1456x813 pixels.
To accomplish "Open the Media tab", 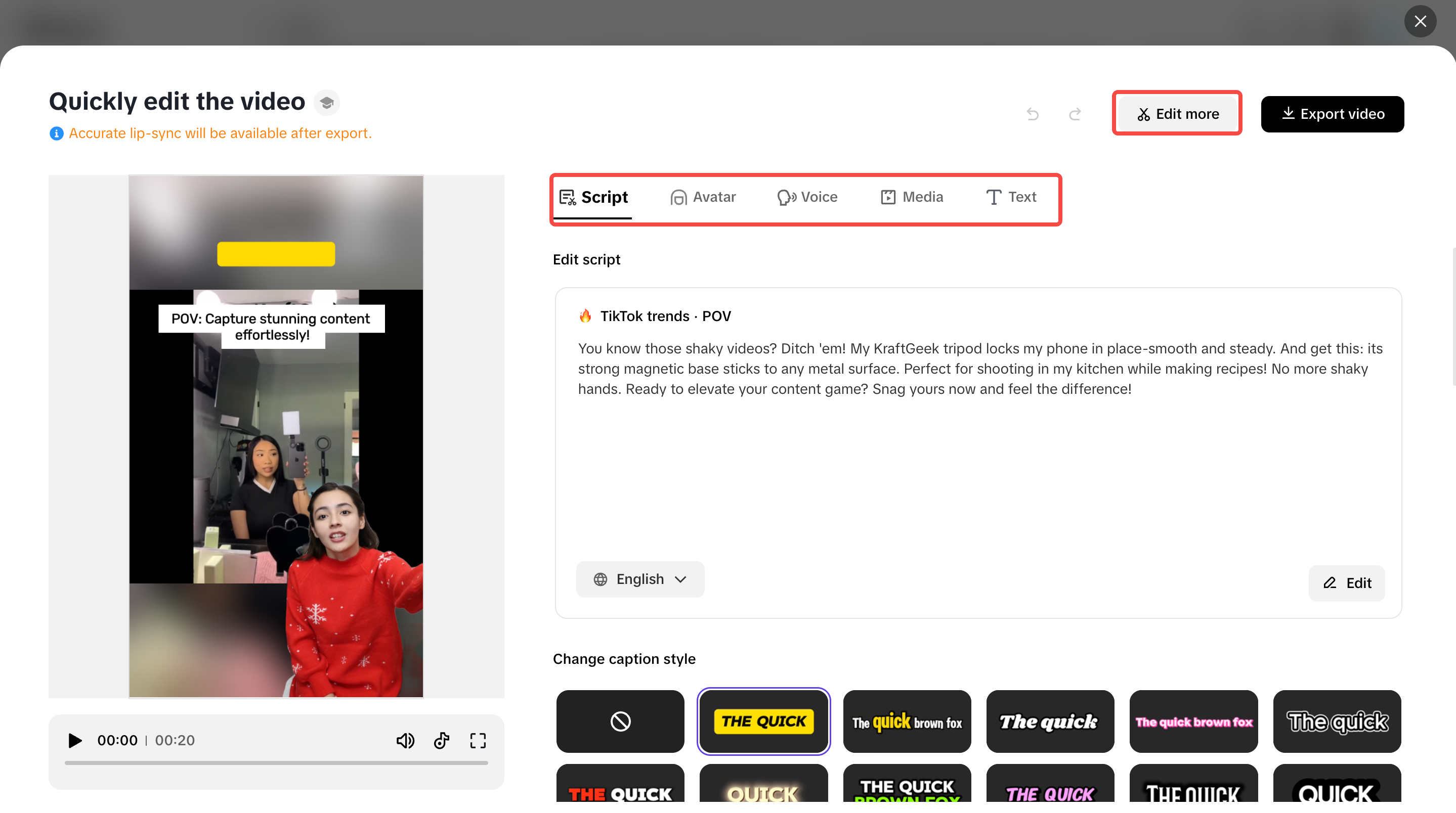I will click(x=911, y=197).
